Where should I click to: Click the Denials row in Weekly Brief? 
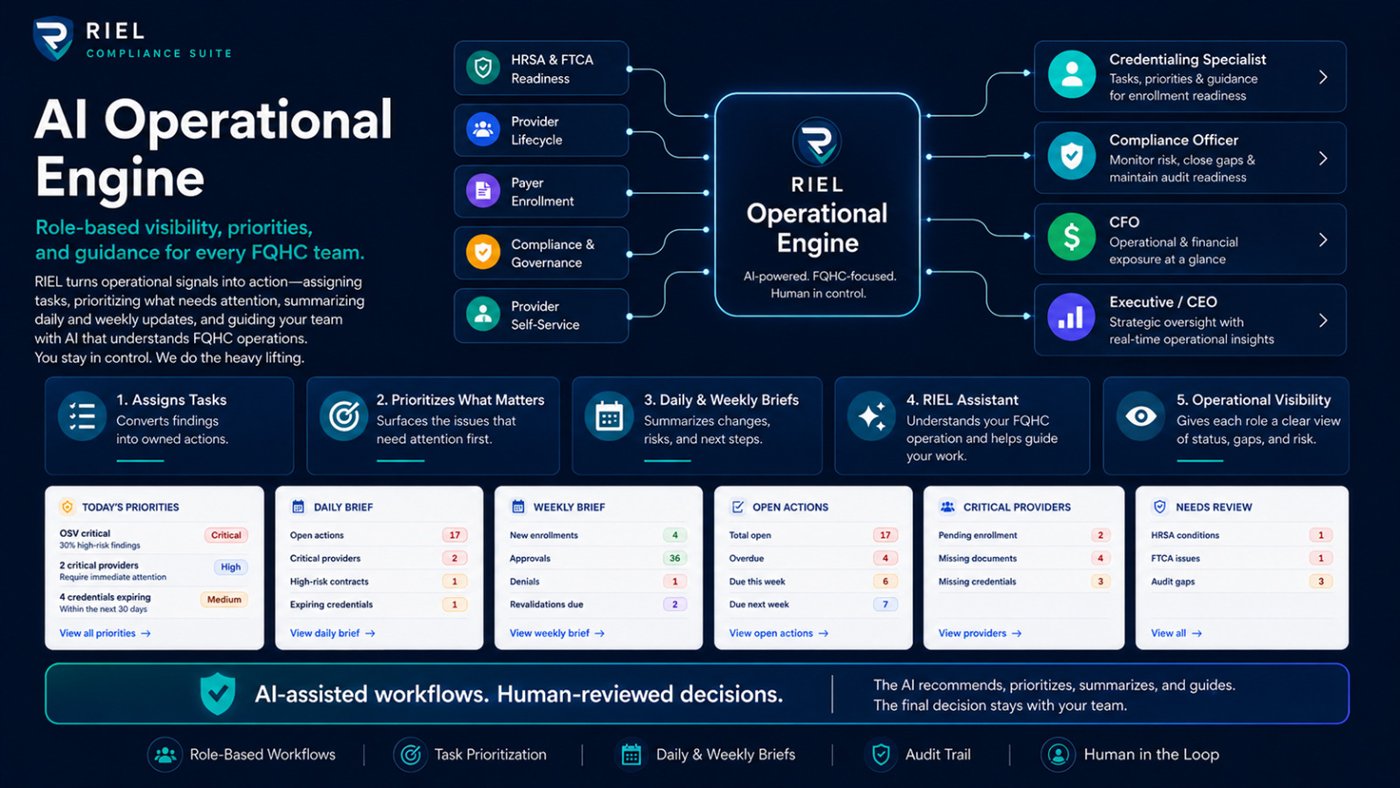click(599, 582)
